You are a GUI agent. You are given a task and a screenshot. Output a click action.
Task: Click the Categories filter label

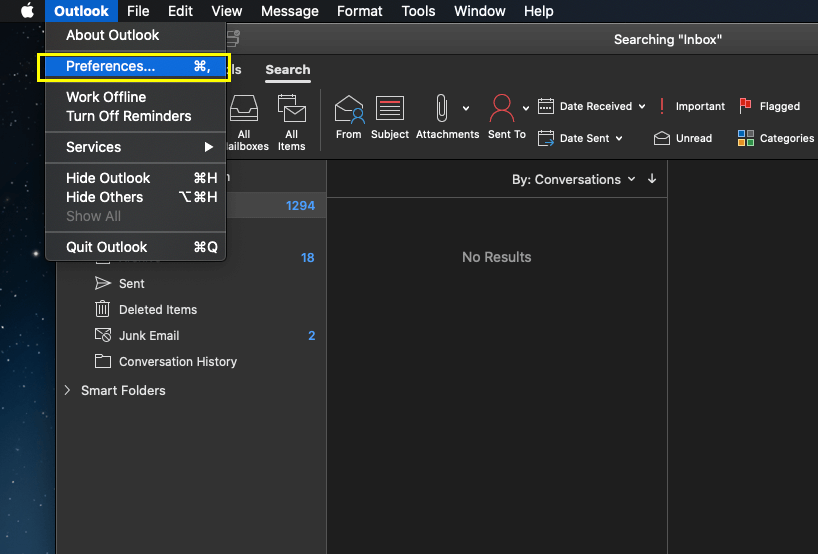(x=787, y=138)
